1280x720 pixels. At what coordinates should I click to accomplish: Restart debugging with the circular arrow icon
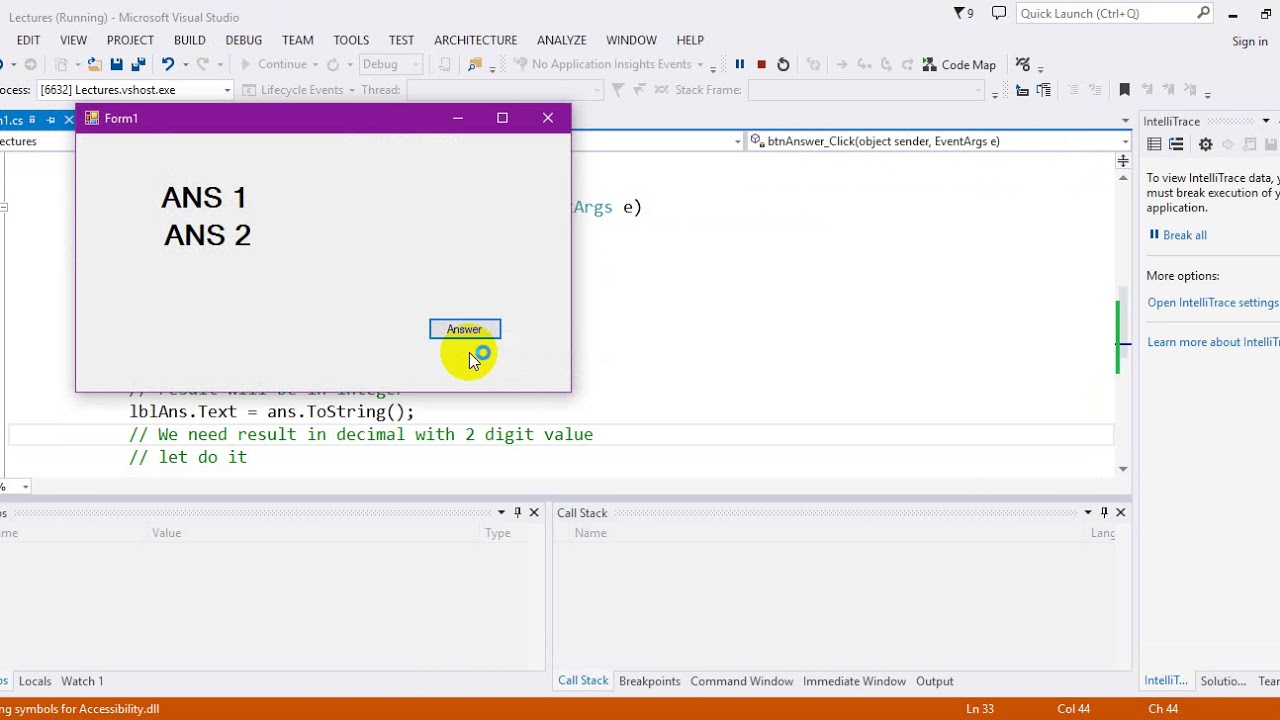pyautogui.click(x=783, y=64)
